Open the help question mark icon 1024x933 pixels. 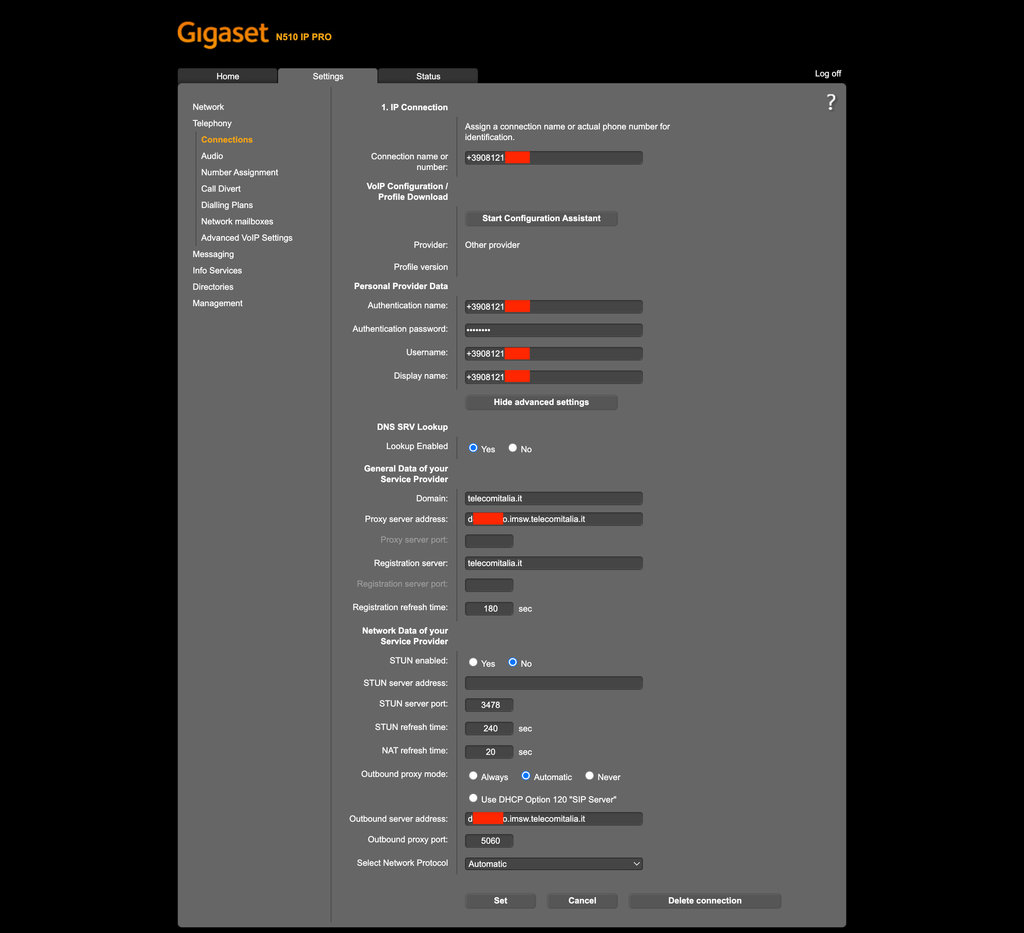[830, 102]
